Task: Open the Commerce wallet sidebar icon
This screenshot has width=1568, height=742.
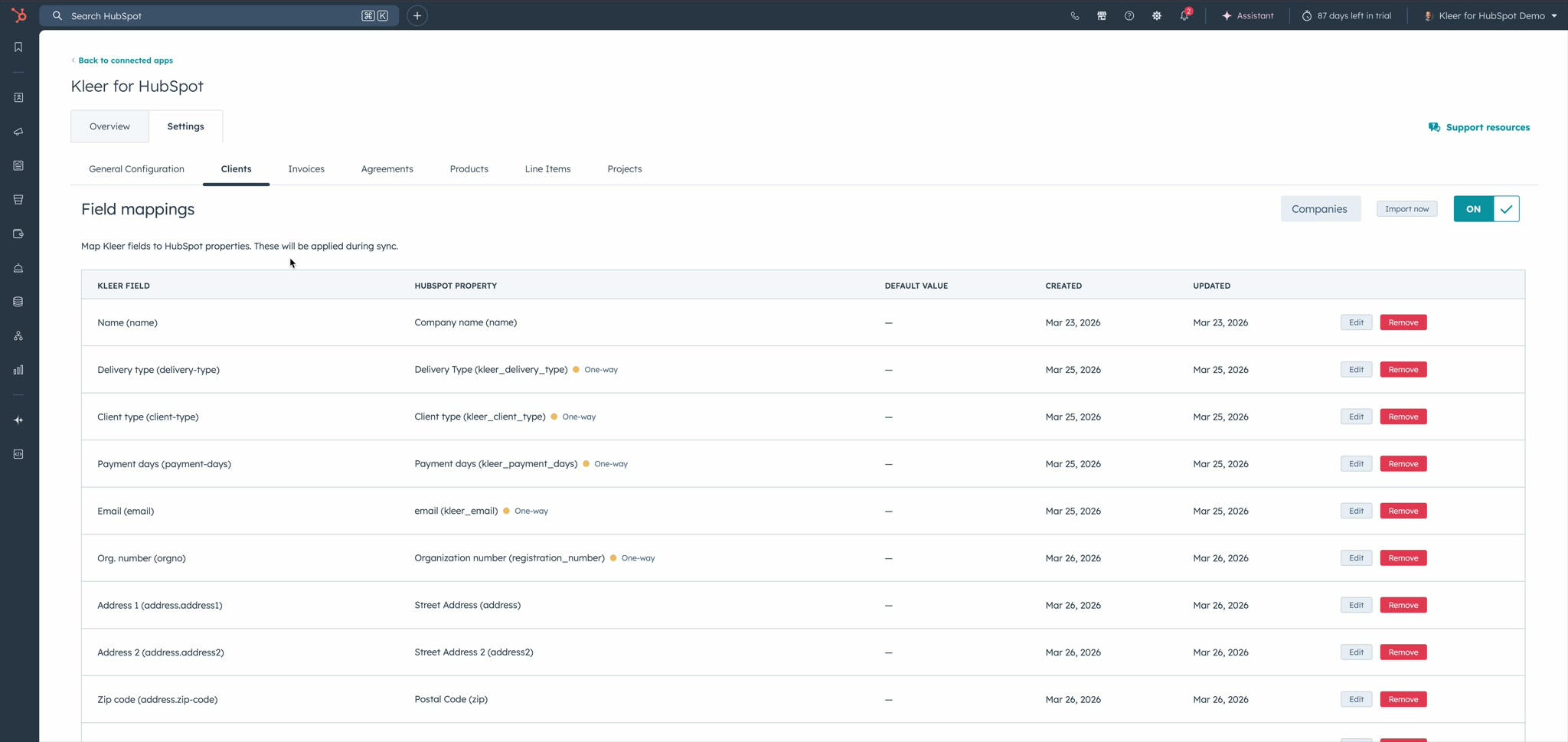Action: 18,234
